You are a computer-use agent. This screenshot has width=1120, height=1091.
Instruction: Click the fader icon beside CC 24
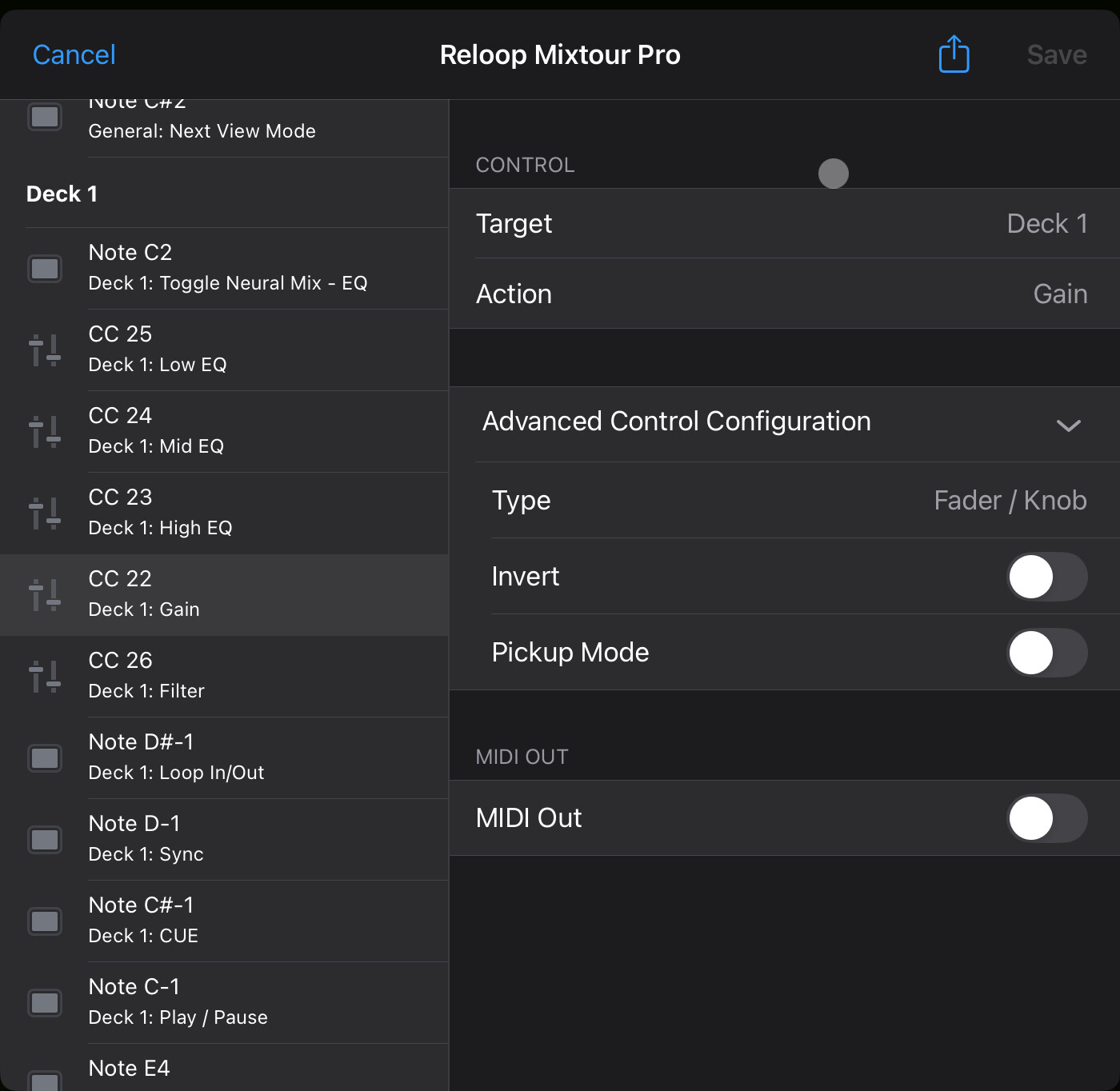pos(45,432)
